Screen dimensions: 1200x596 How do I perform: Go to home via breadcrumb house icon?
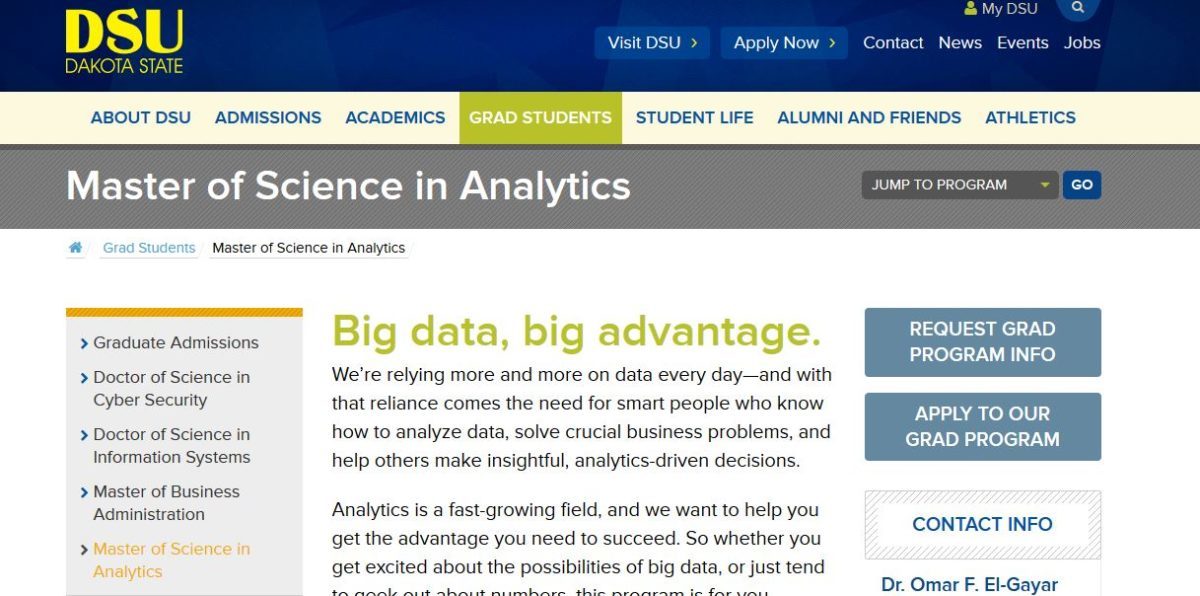point(75,248)
